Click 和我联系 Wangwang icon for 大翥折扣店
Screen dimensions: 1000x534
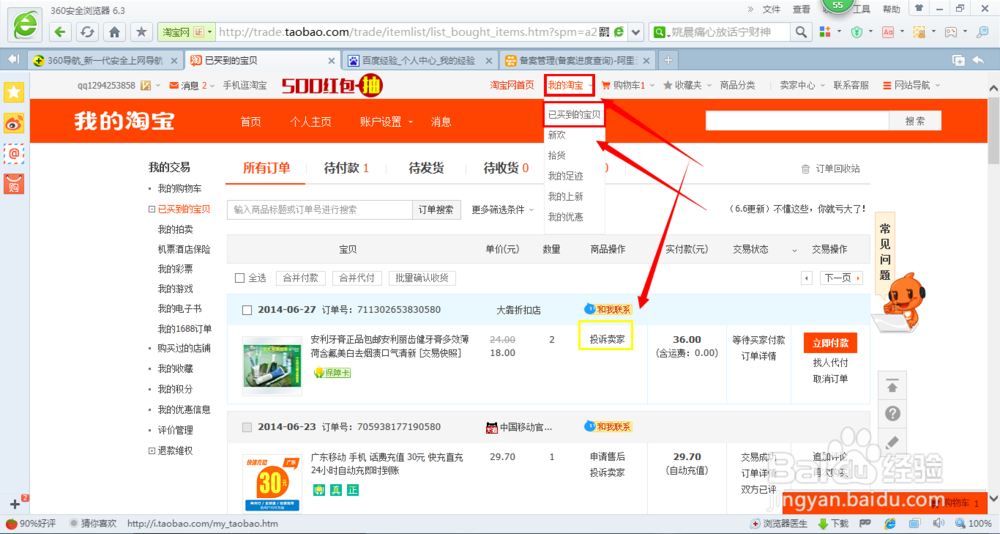608,309
